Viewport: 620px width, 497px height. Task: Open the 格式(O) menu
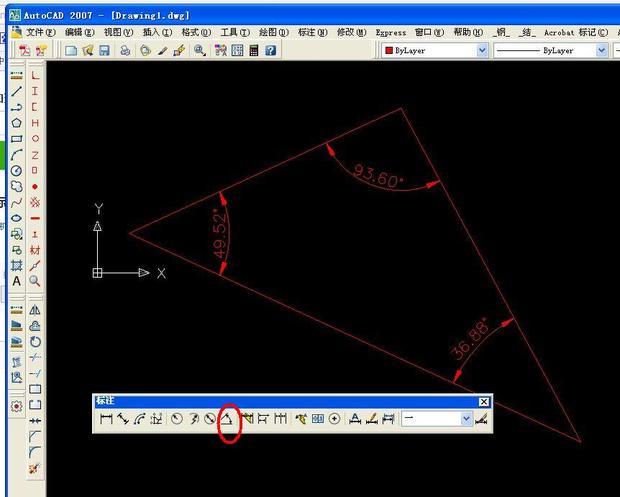pyautogui.click(x=196, y=32)
